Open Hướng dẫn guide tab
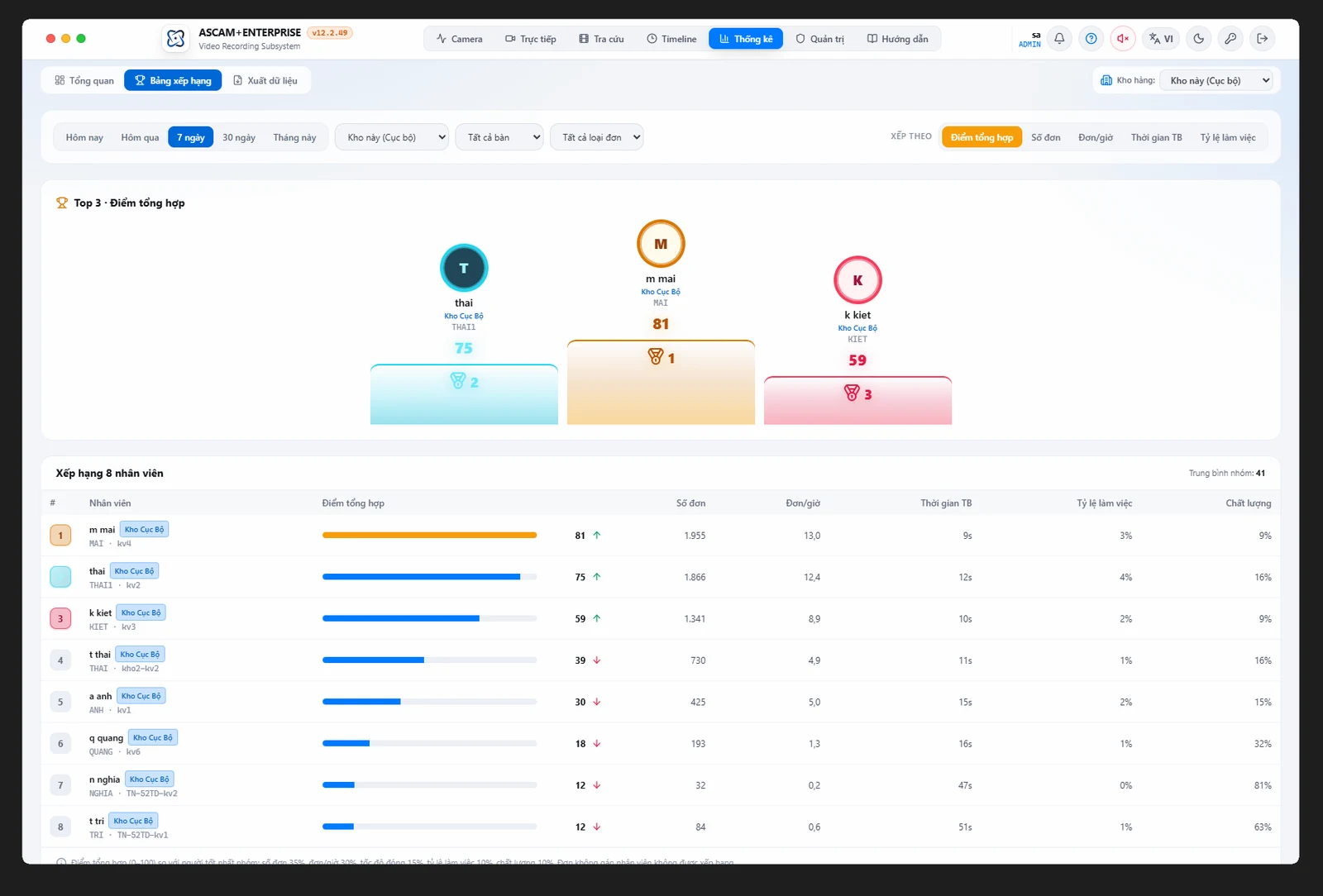Screen dimensions: 1323x896 coord(898,39)
